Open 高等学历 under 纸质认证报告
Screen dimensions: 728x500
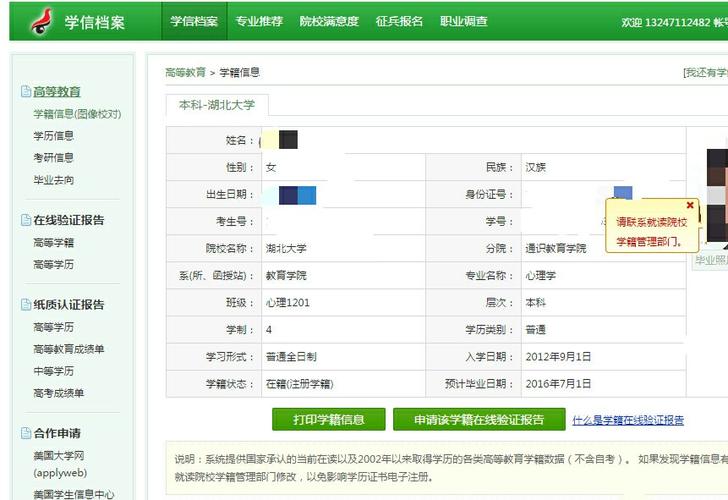[x=53, y=327]
